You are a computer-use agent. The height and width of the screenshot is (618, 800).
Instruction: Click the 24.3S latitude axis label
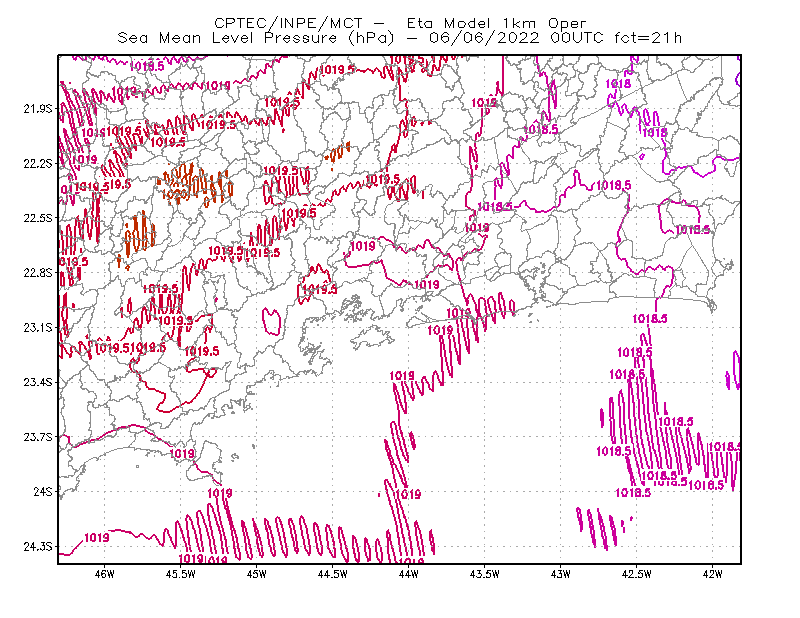[x=38, y=547]
